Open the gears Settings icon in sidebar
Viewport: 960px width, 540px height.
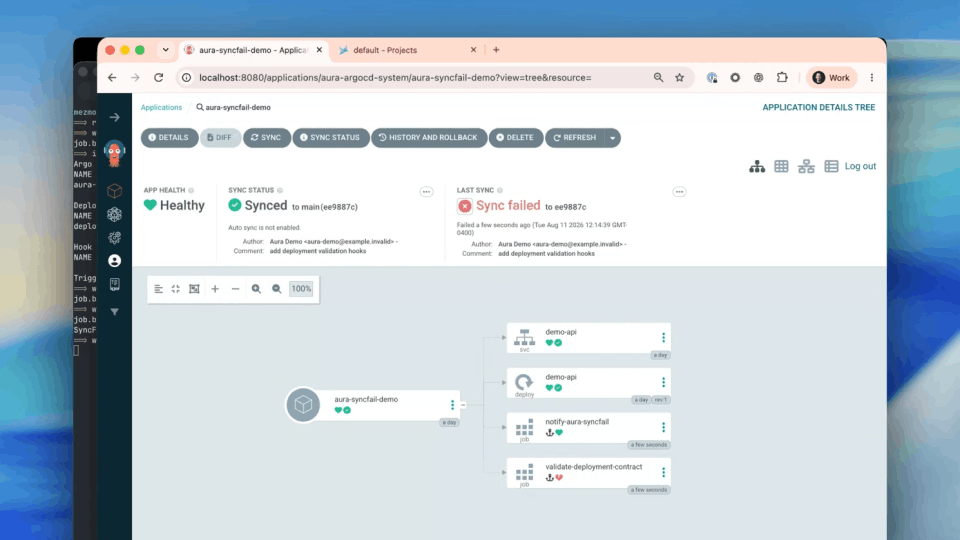[114, 238]
